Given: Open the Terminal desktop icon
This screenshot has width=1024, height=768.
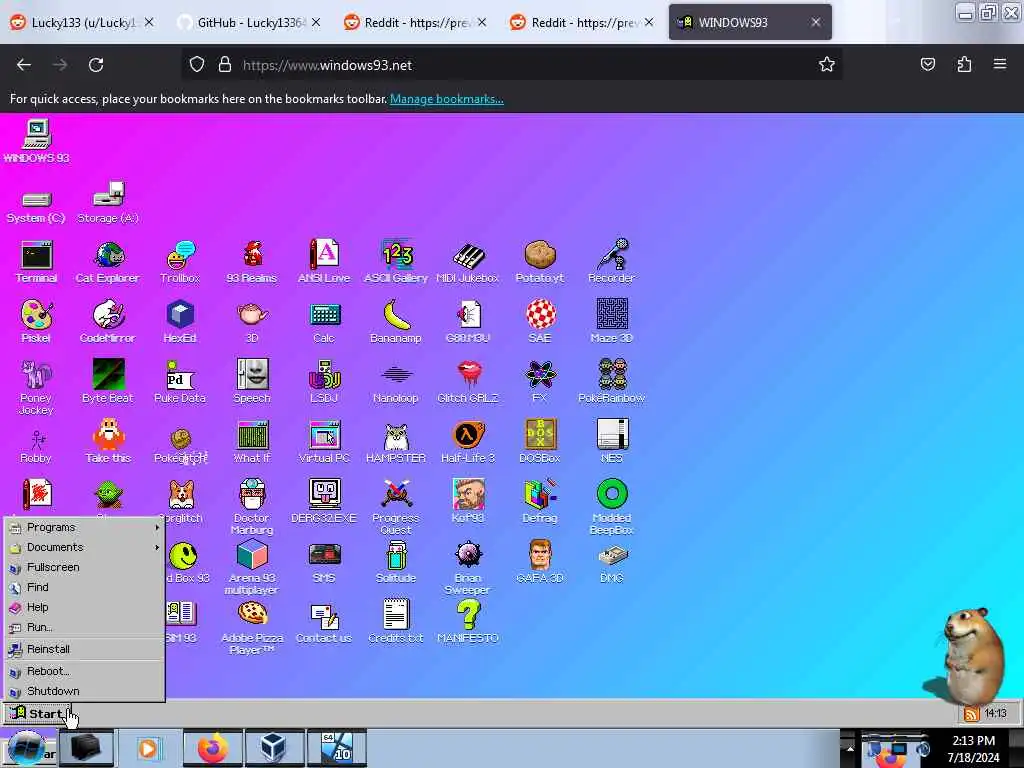Looking at the screenshot, I should point(37,261).
